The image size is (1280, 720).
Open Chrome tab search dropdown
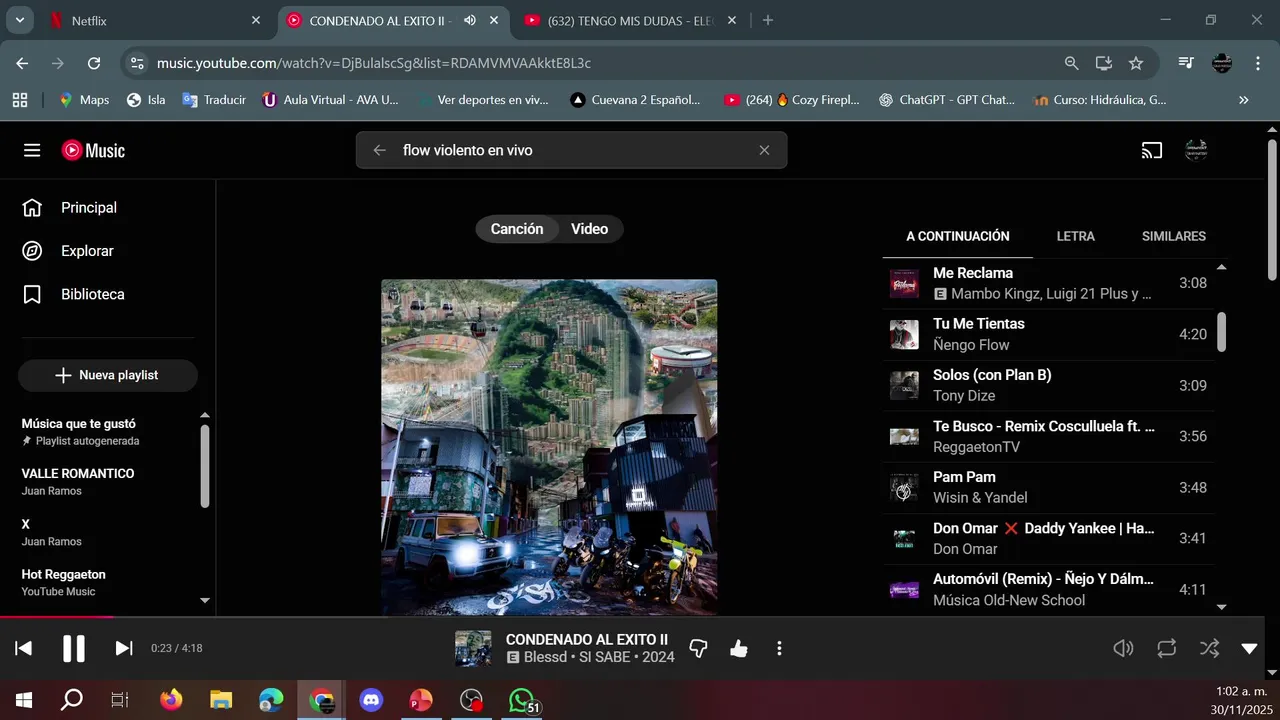pyautogui.click(x=20, y=20)
